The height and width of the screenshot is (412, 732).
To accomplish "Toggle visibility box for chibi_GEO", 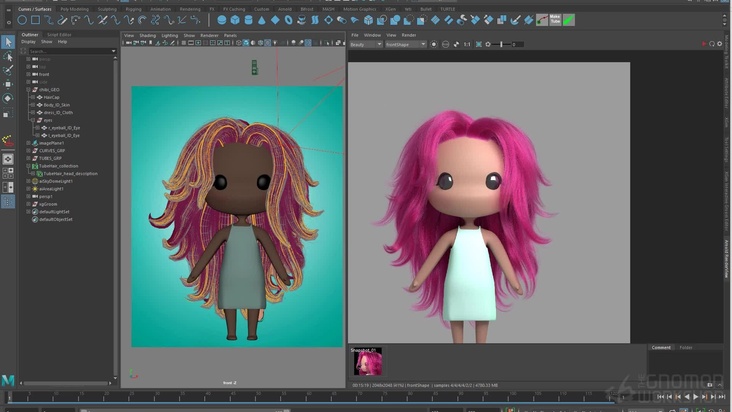I will click(28, 89).
